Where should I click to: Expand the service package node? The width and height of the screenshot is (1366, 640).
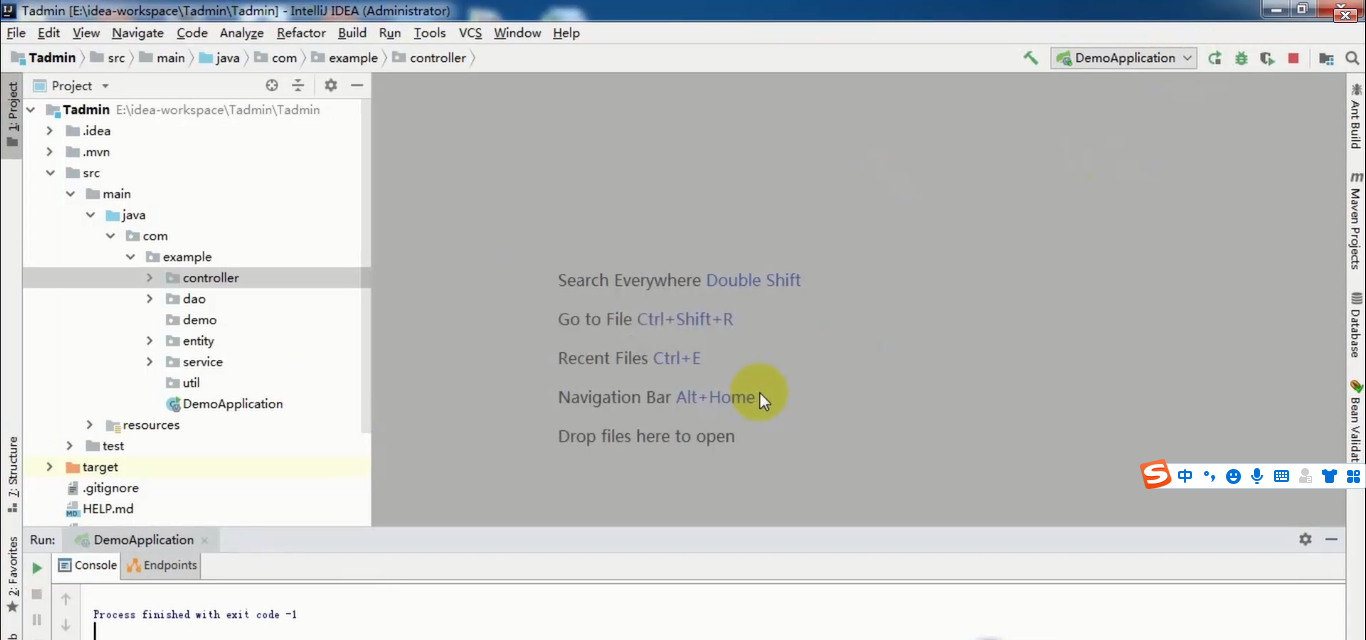click(x=150, y=362)
